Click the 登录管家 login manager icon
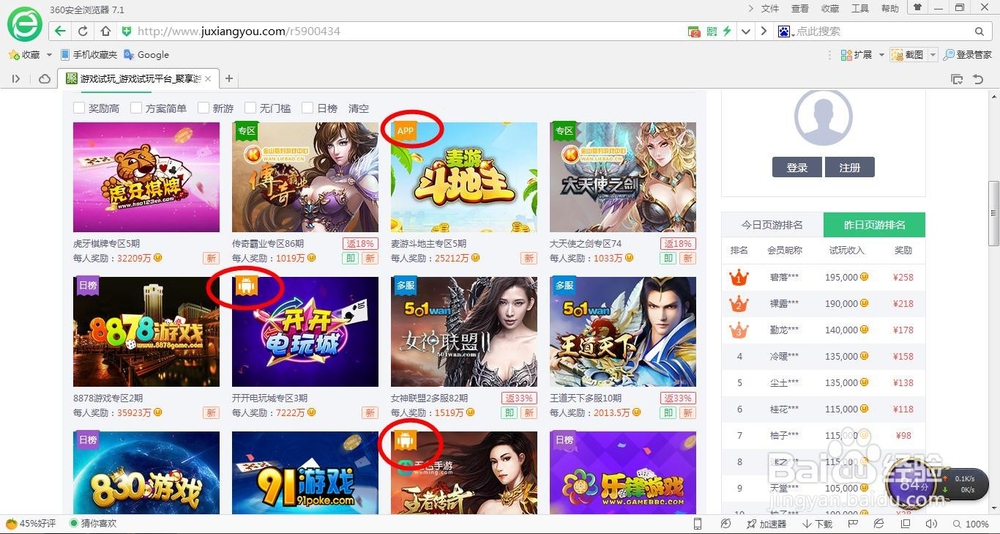 tap(967, 55)
